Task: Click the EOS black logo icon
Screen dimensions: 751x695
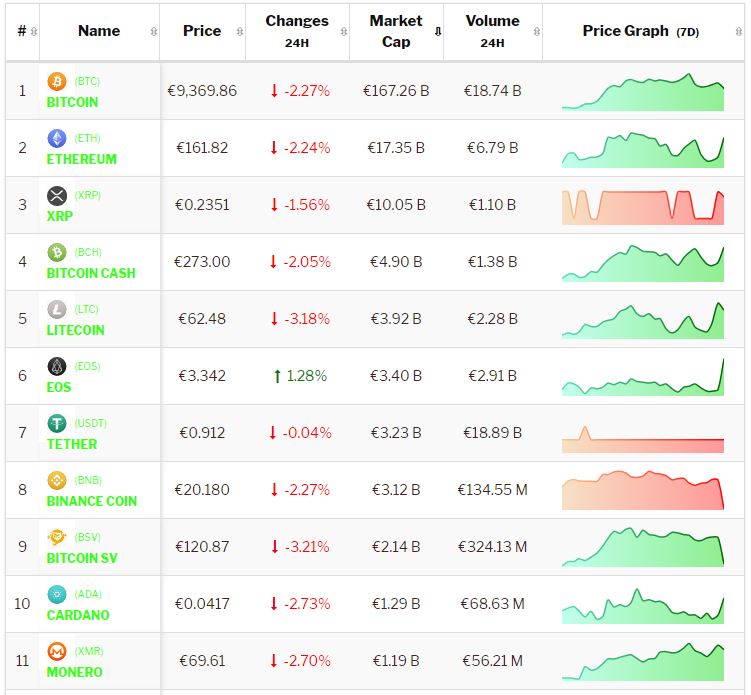Action: (57, 367)
